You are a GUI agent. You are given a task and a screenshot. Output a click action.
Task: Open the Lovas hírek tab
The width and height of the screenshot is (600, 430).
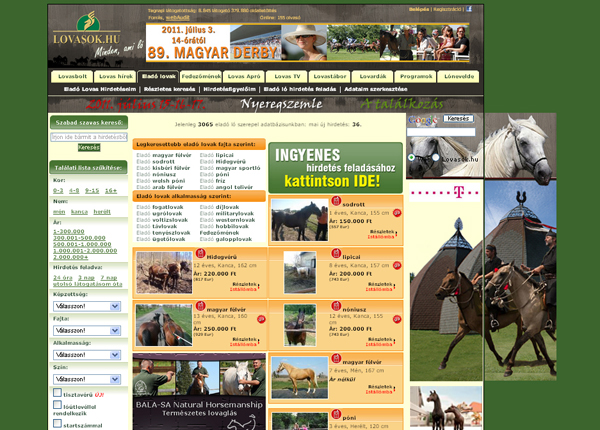115,77
